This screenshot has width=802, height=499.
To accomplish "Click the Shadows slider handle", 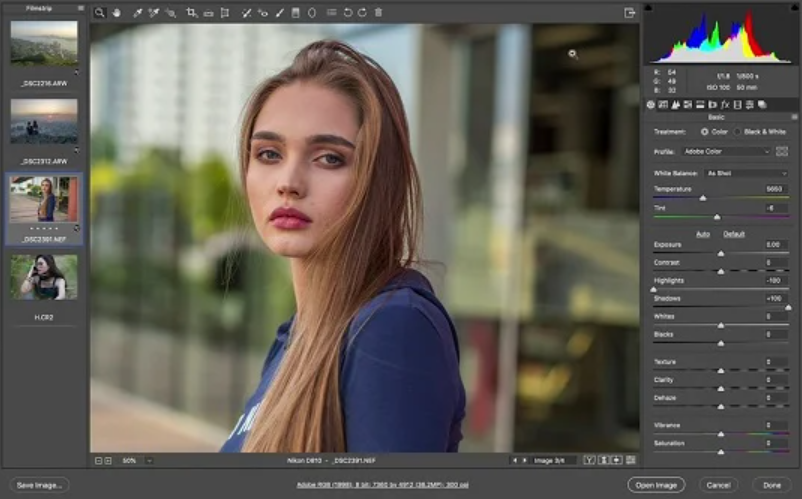I will coord(788,307).
